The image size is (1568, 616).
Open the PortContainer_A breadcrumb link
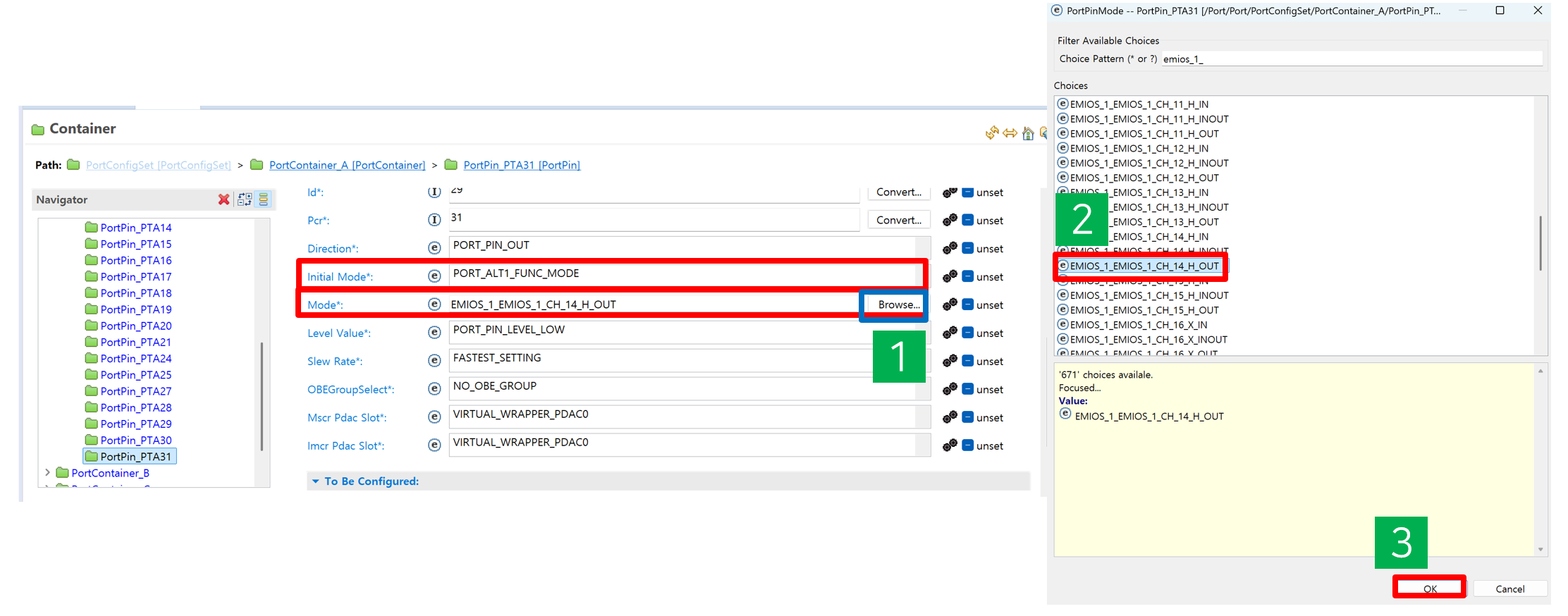[347, 165]
